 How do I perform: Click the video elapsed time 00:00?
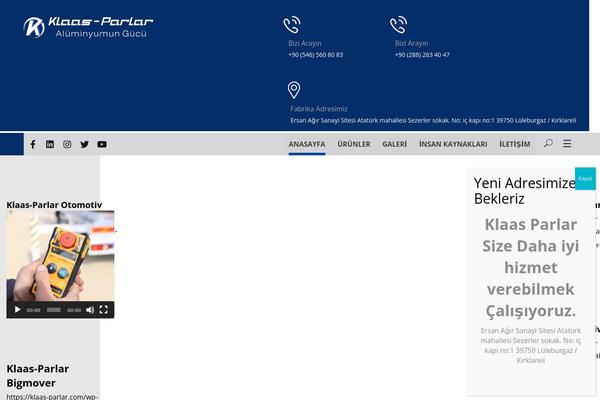tap(34, 310)
